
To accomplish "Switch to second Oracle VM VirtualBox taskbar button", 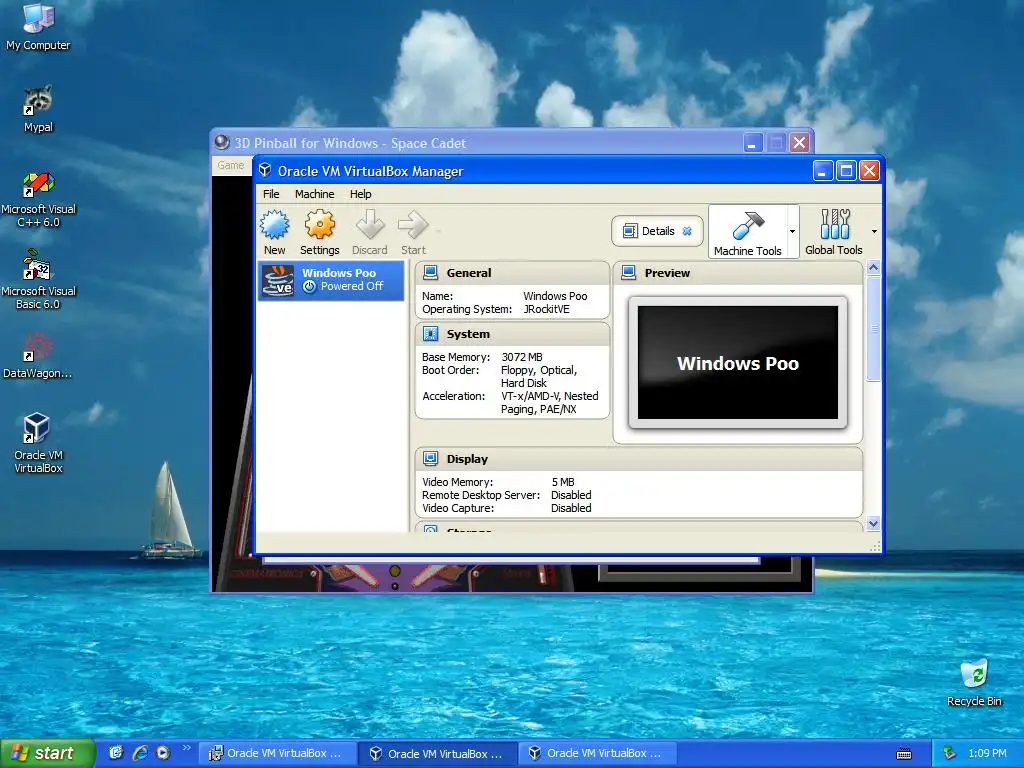I will pos(438,754).
